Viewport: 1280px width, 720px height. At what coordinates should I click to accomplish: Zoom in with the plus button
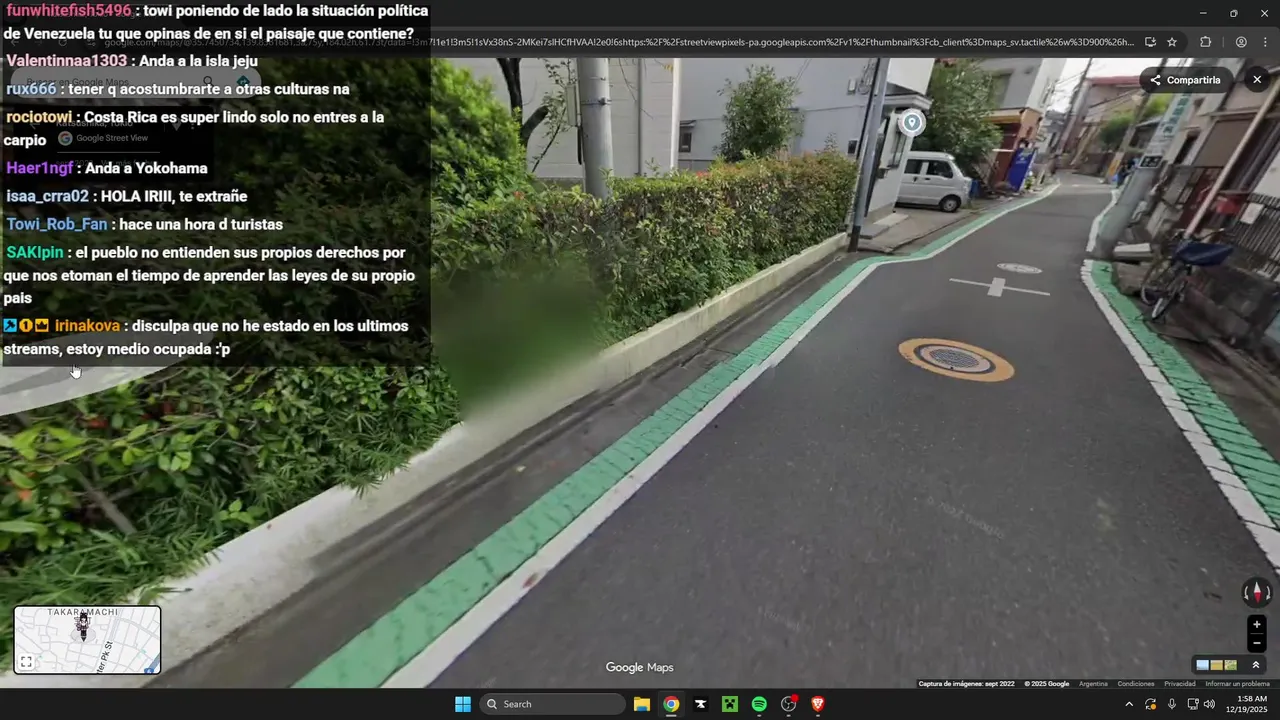tap(1257, 625)
